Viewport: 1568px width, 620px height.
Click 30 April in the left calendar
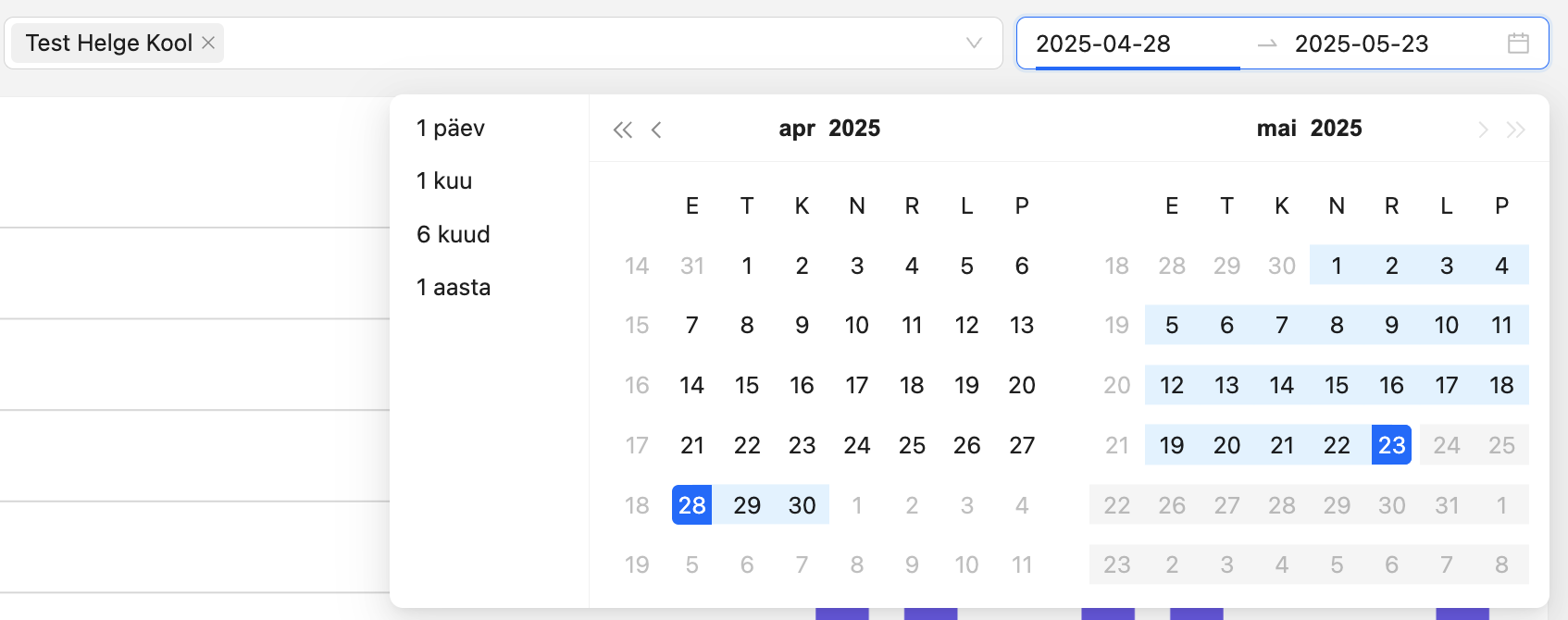pyautogui.click(x=803, y=505)
